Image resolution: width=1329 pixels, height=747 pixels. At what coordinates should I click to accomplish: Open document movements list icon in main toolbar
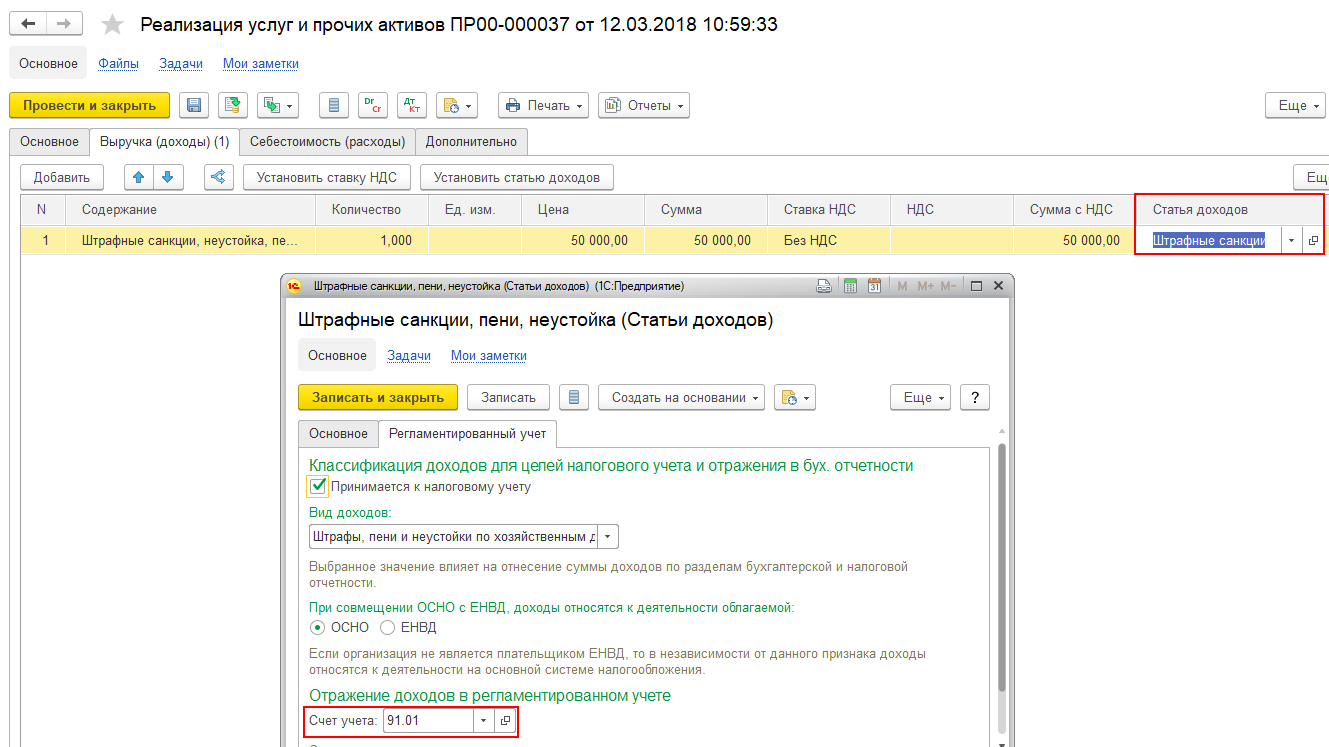pyautogui.click(x=334, y=105)
